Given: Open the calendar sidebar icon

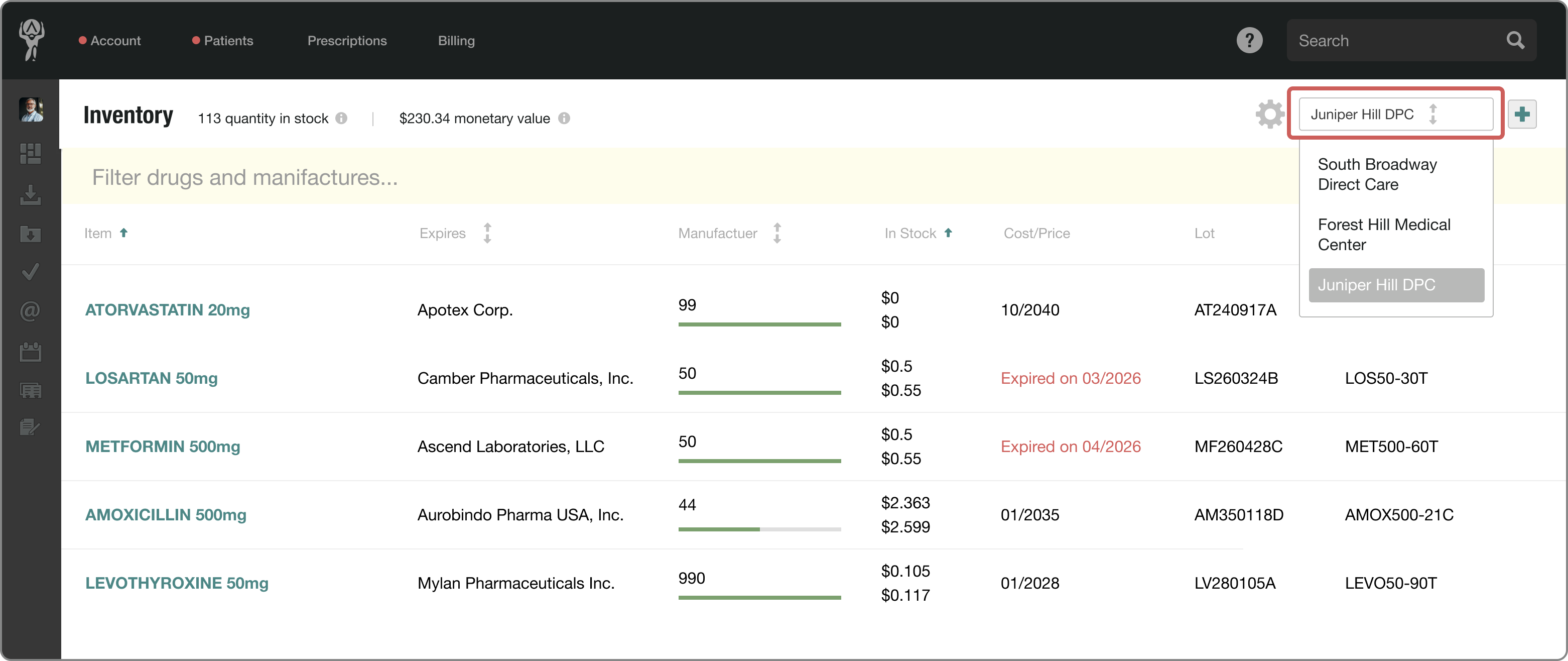Looking at the screenshot, I should click(31, 352).
